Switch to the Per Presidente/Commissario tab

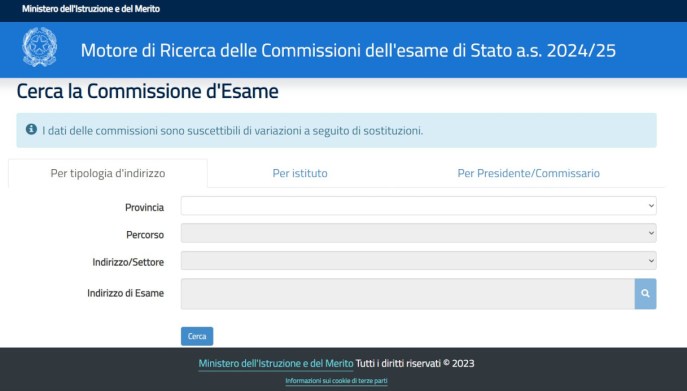pyautogui.click(x=528, y=173)
